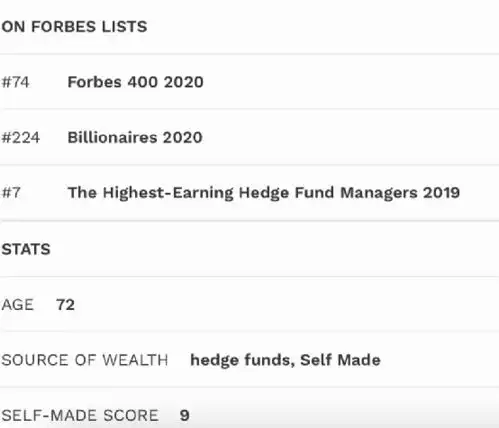Click the word Forbes in Forbes 400 2020
Screen dimensions: 499x428
(95, 82)
